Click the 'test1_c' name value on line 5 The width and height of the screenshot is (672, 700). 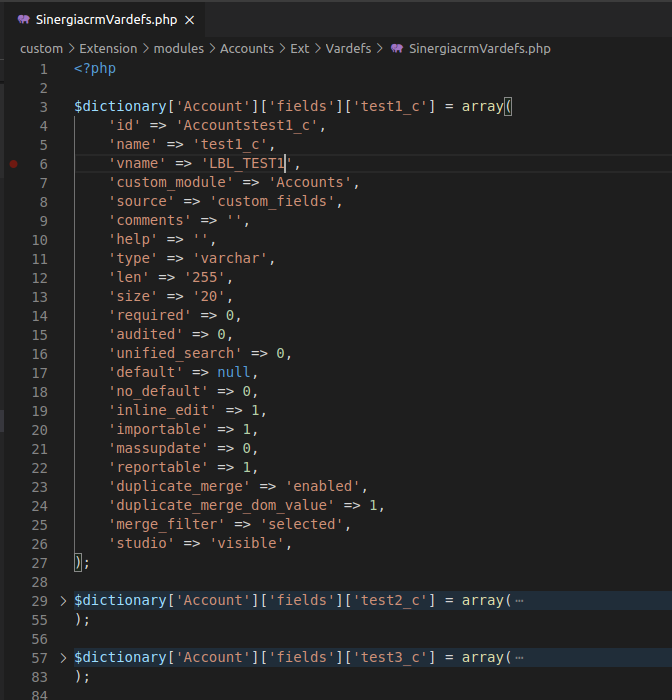230,145
